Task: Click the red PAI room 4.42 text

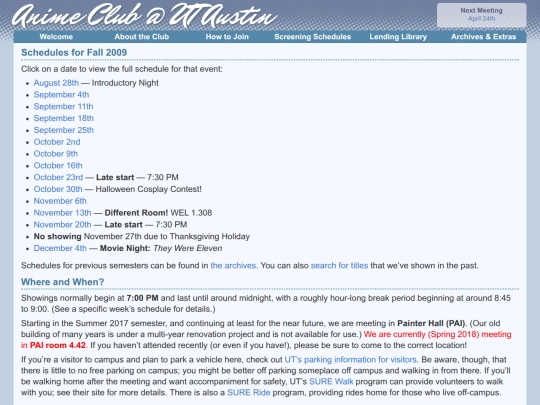Action: [x=58, y=345]
